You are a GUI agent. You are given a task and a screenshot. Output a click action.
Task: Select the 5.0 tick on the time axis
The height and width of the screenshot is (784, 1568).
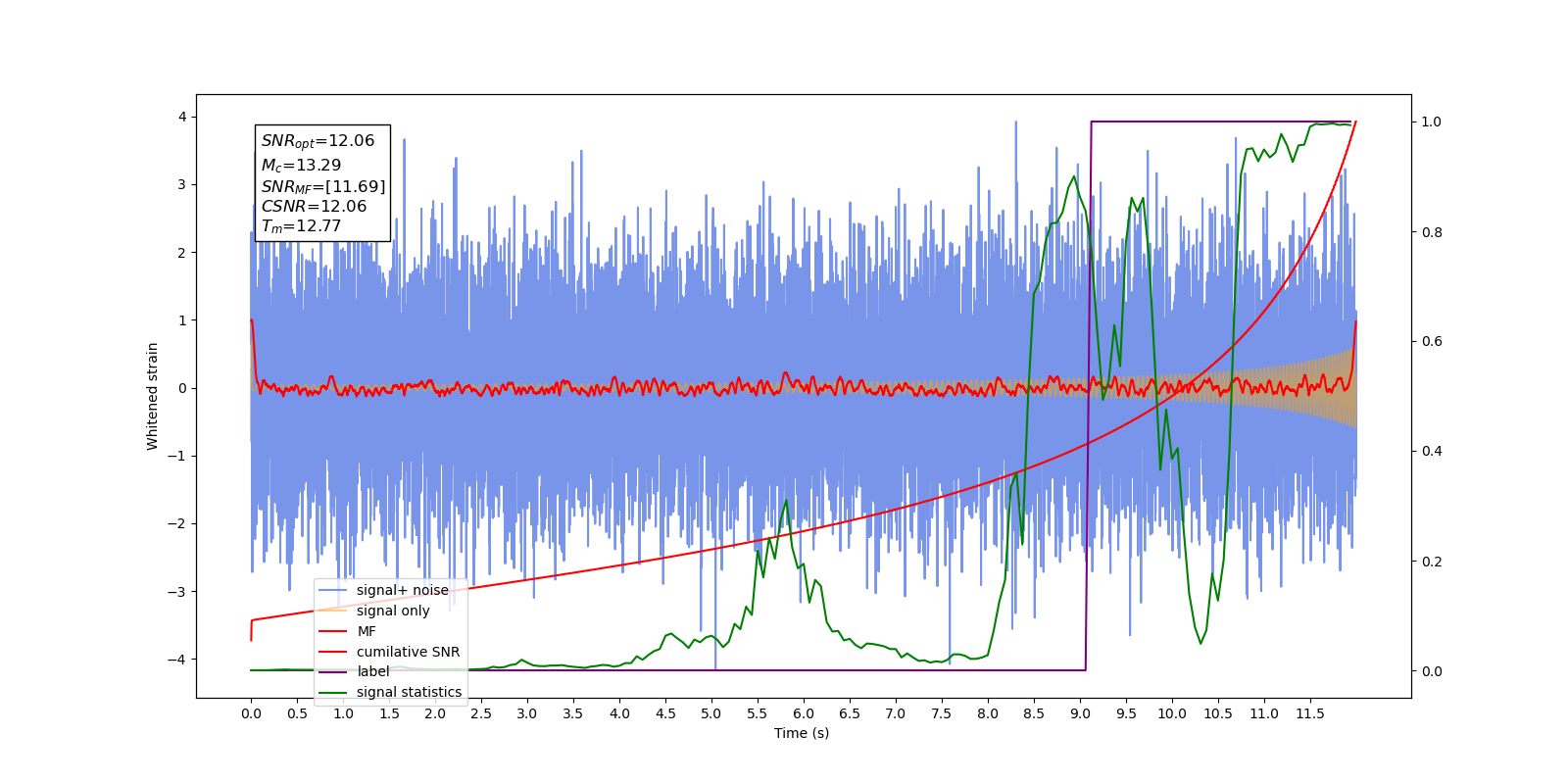pyautogui.click(x=711, y=713)
